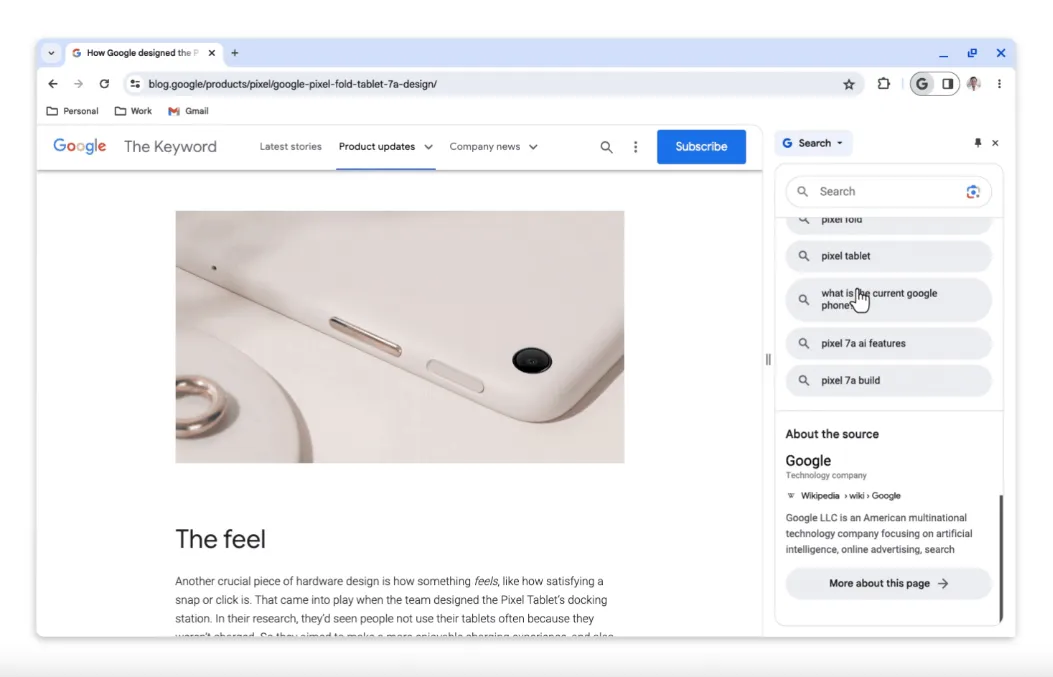Viewport: 1053px width, 677px height.
Task: Select the 'pixel 7a ai features' suggestion
Action: click(888, 343)
